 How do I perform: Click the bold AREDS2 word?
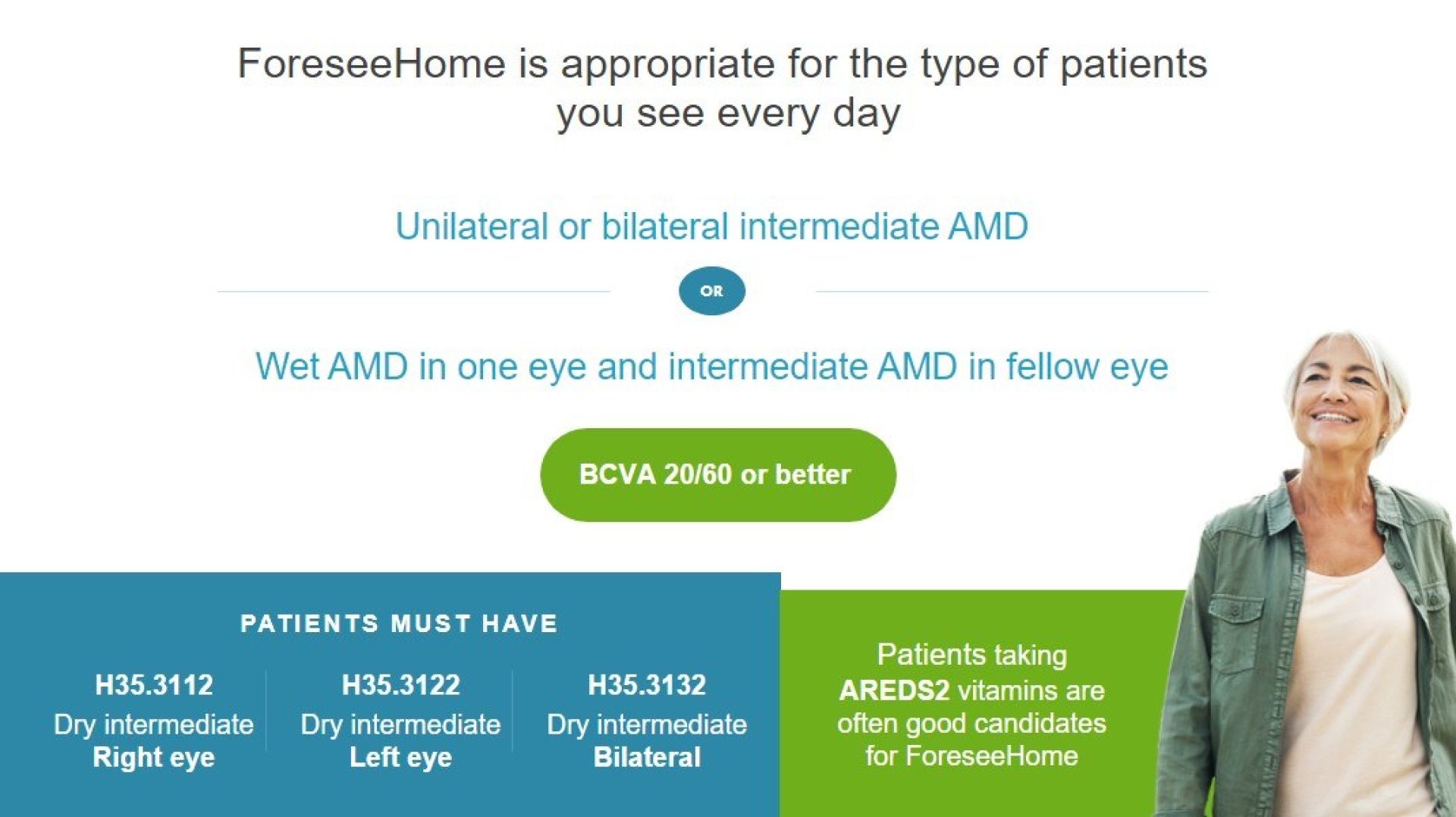tap(894, 690)
